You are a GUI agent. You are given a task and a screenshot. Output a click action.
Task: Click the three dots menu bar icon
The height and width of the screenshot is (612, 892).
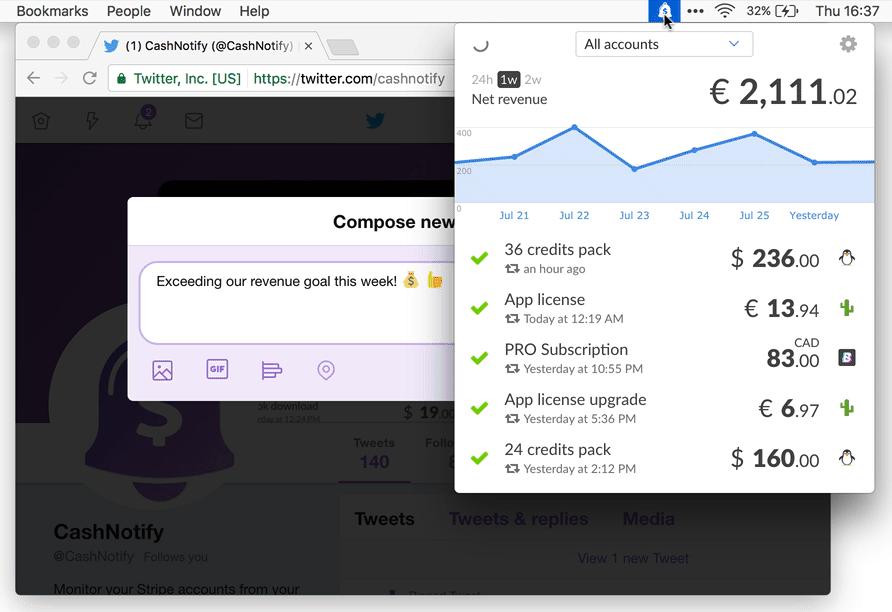point(695,11)
